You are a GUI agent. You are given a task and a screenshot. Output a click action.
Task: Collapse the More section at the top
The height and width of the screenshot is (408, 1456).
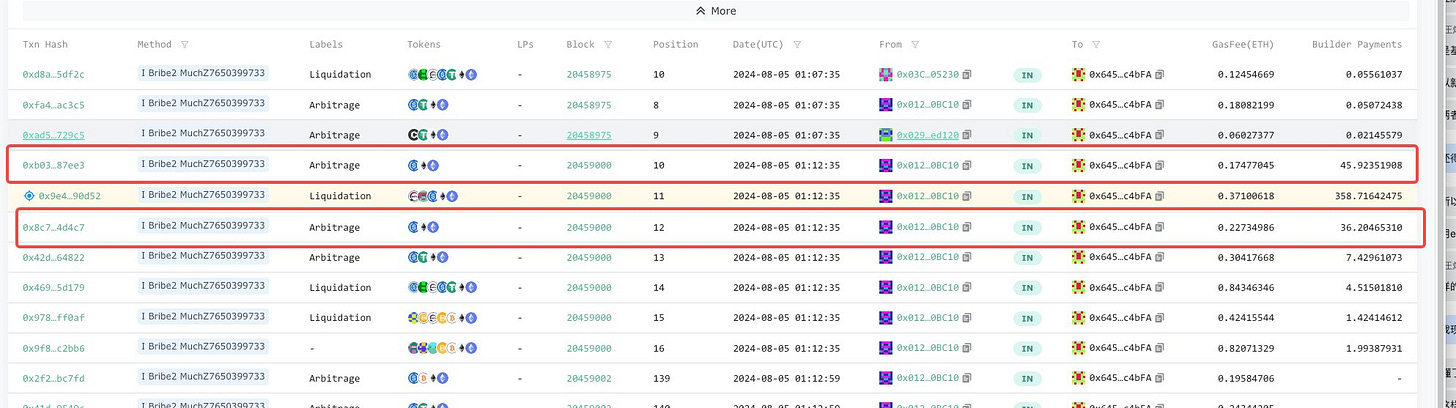pyautogui.click(x=716, y=11)
